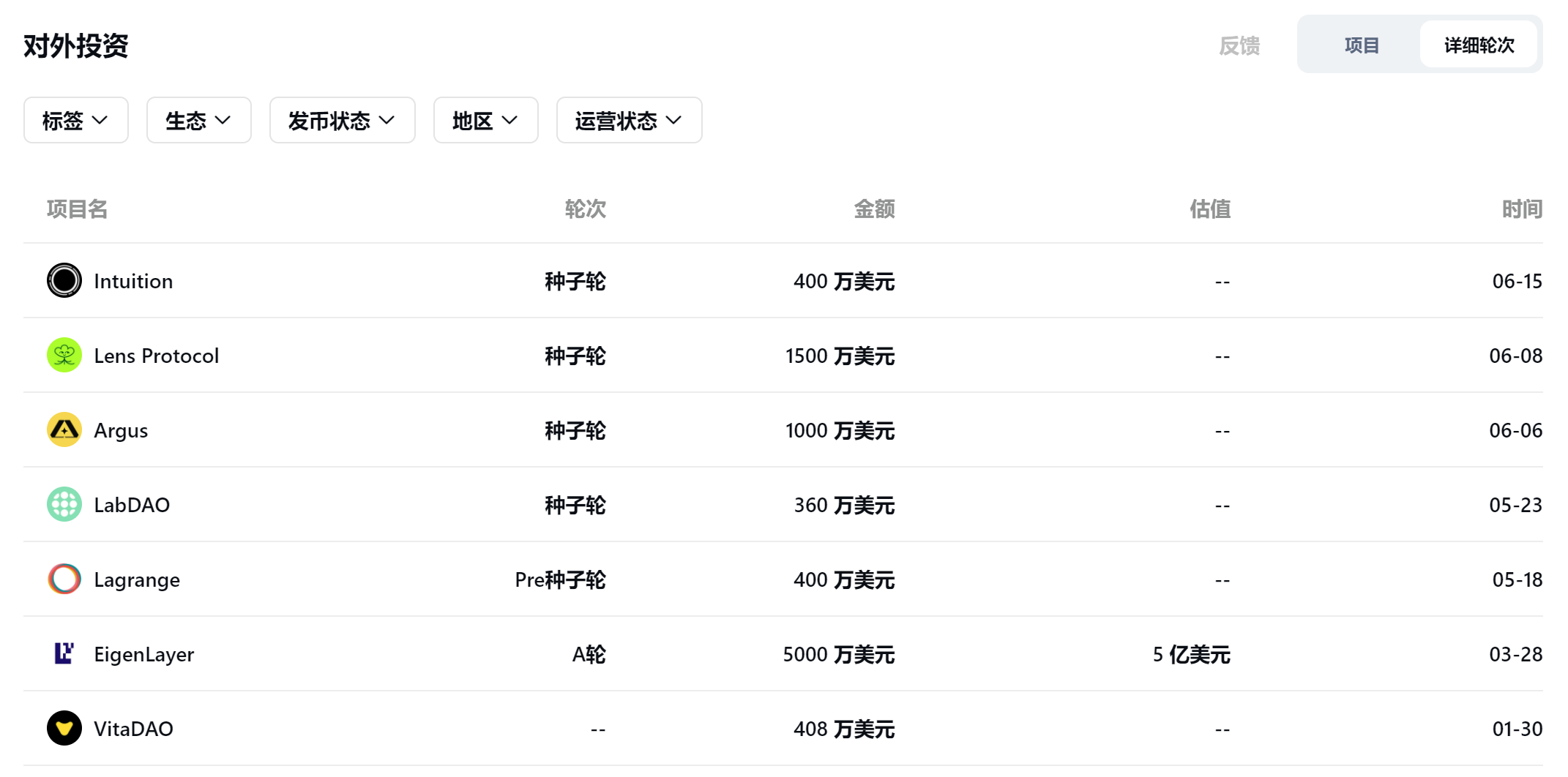Viewport: 1568px width, 777px height.
Task: Click the 05-18 date cell
Action: (x=1517, y=580)
